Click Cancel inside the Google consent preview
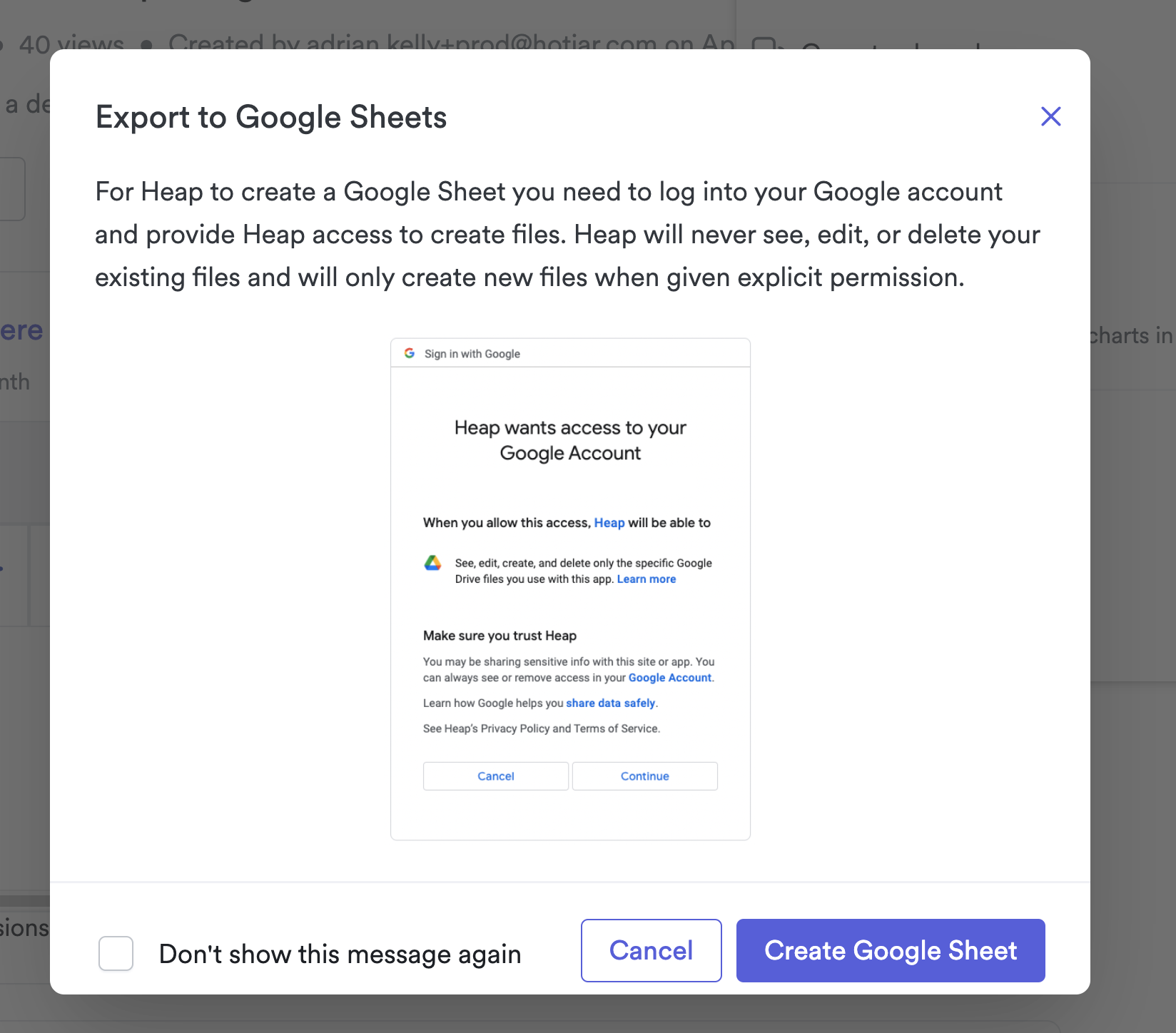Screen dimensions: 1176x1033 (x=495, y=775)
